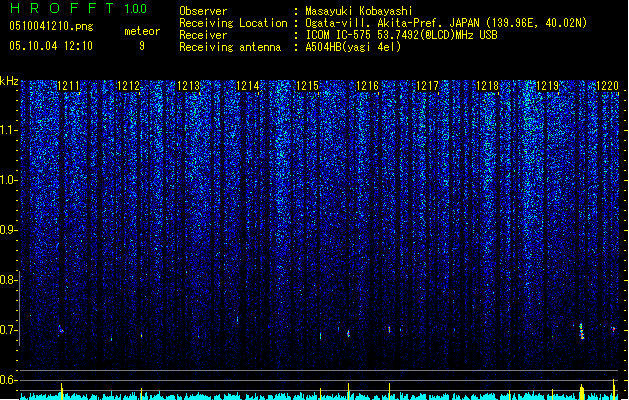629x400 pixels.
Task: Click the 1218 time marker
Action: (487, 85)
